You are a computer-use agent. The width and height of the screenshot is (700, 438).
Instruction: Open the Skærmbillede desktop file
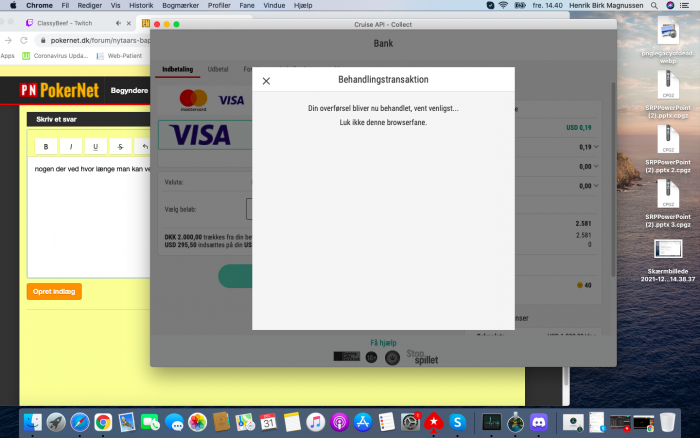click(x=668, y=261)
